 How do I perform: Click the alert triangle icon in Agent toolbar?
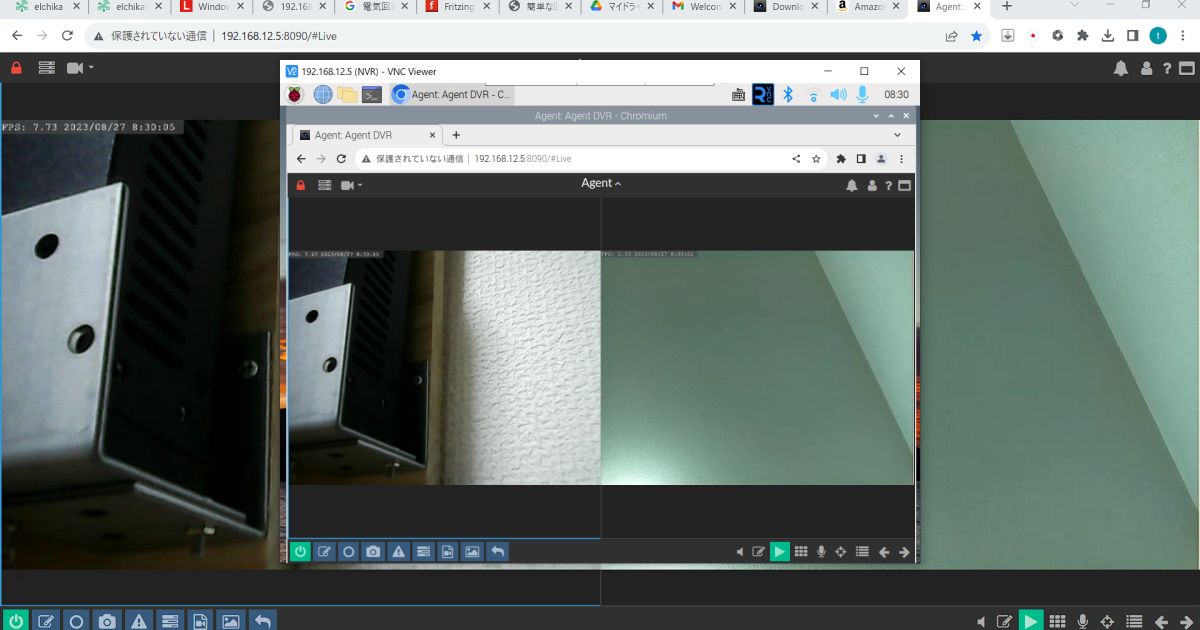click(397, 551)
